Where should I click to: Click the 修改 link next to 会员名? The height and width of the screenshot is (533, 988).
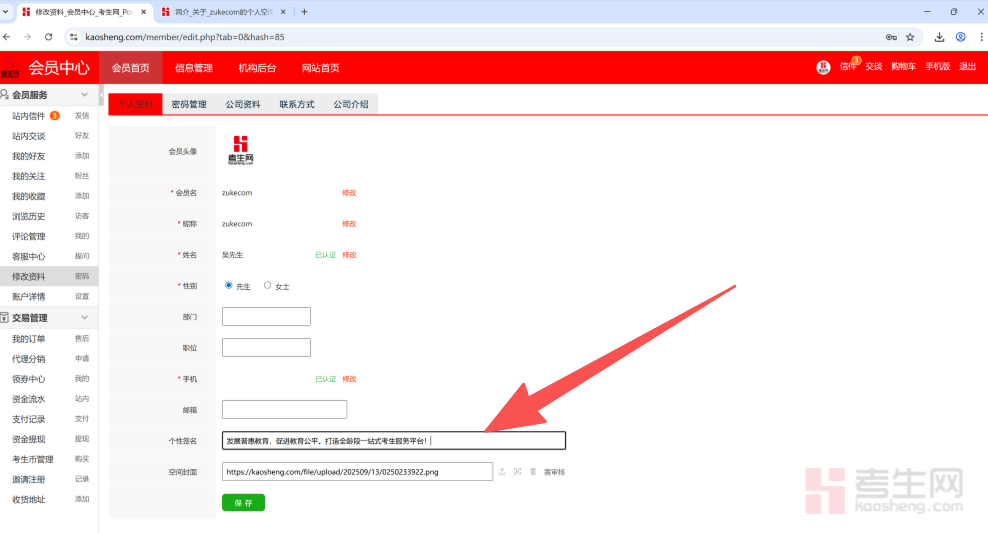click(x=349, y=193)
